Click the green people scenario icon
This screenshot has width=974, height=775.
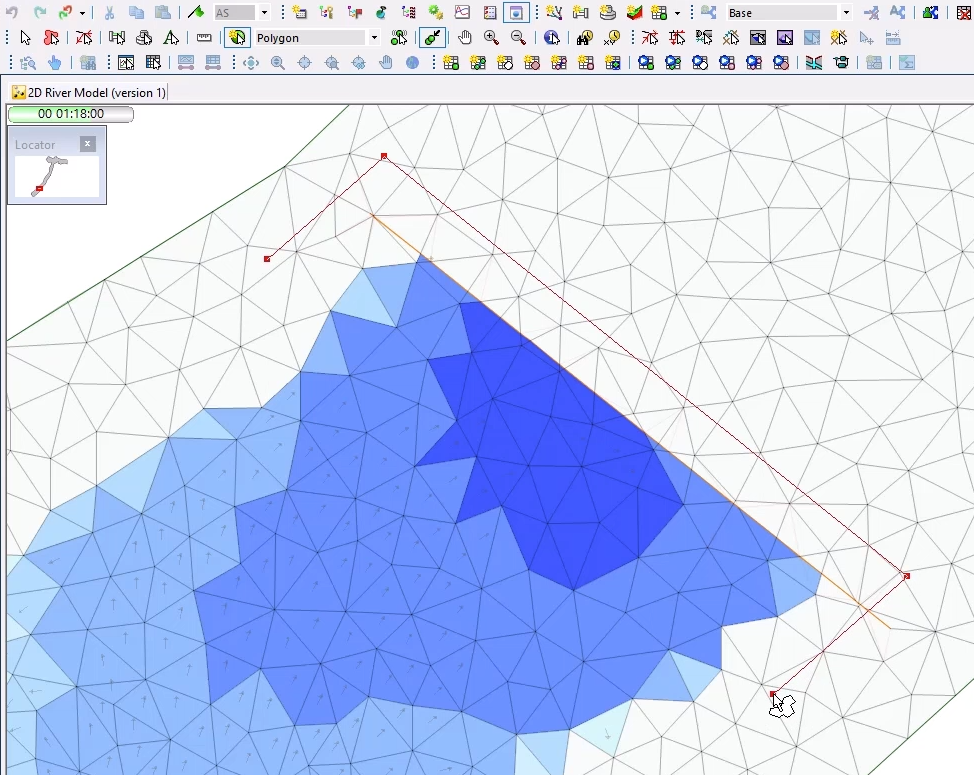click(x=931, y=12)
